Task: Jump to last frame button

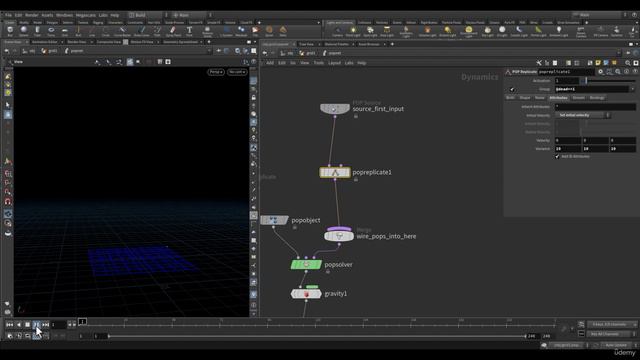Action: pos(46,324)
